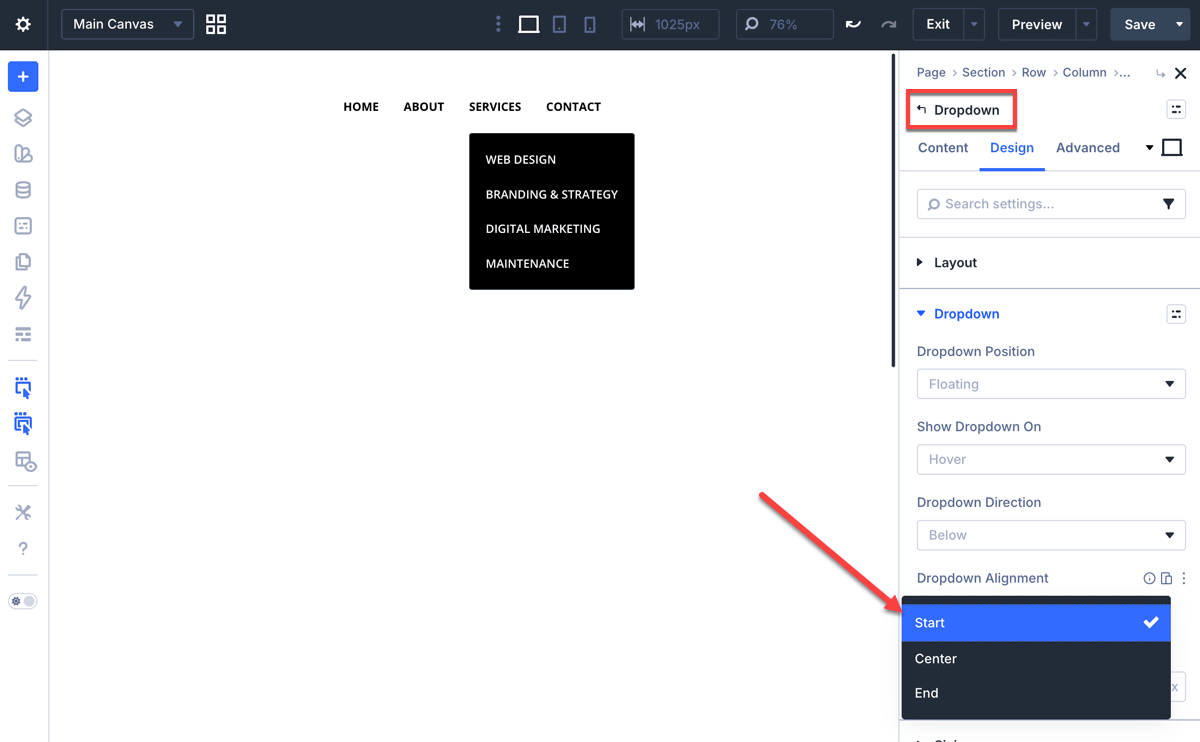Image resolution: width=1200 pixels, height=742 pixels.
Task: Click the Preview button
Action: pyautogui.click(x=1036, y=24)
